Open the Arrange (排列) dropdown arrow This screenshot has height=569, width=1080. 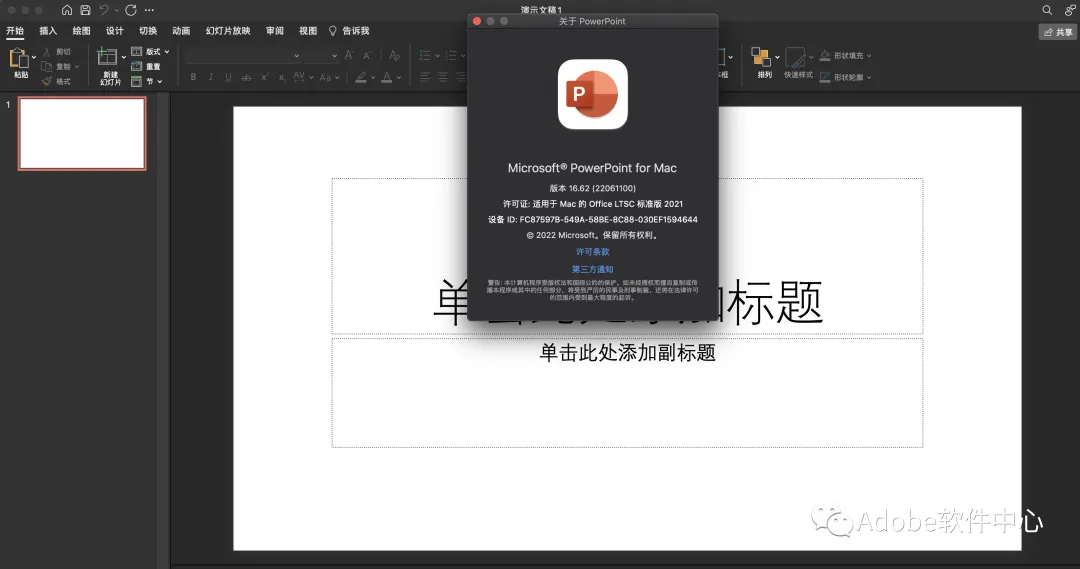coord(777,58)
